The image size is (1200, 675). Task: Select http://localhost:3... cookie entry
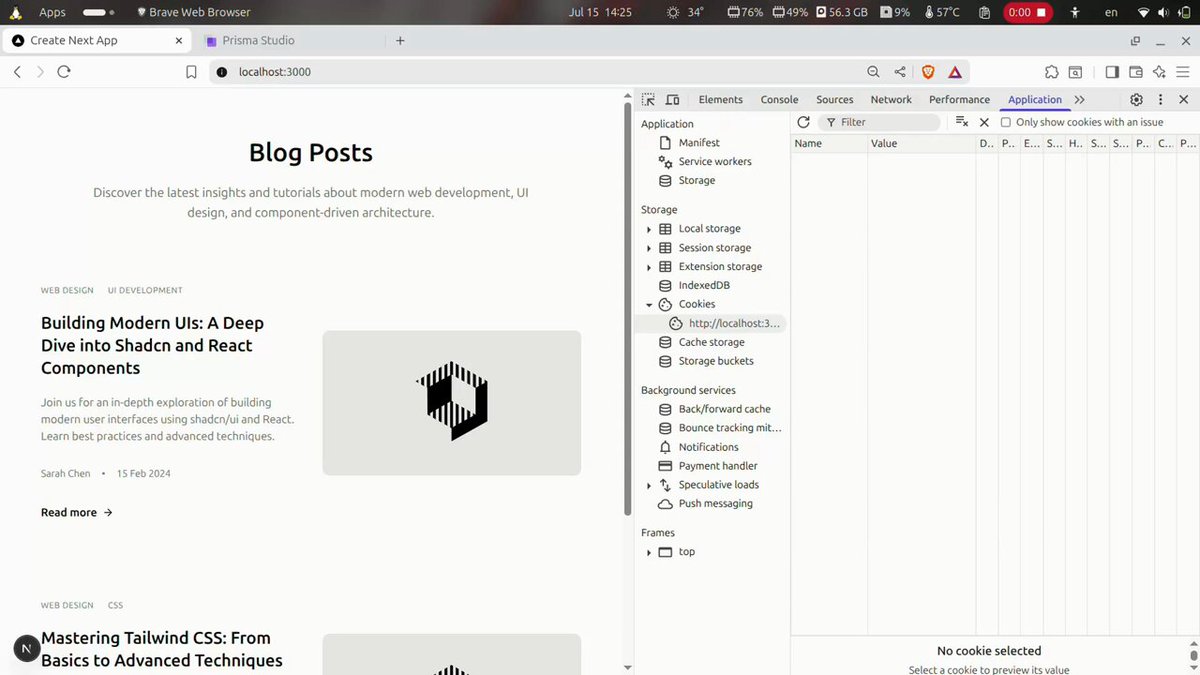point(734,324)
